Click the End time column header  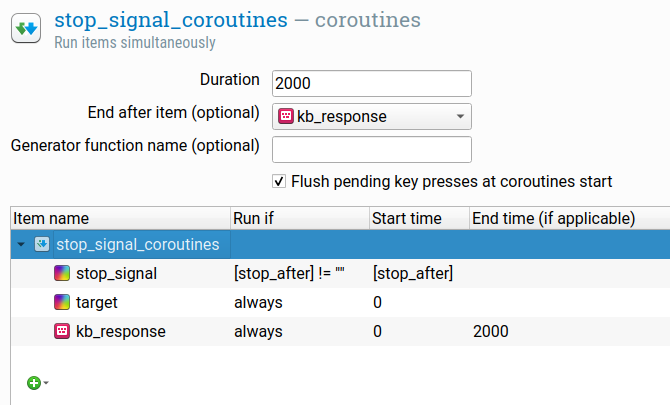[570, 218]
